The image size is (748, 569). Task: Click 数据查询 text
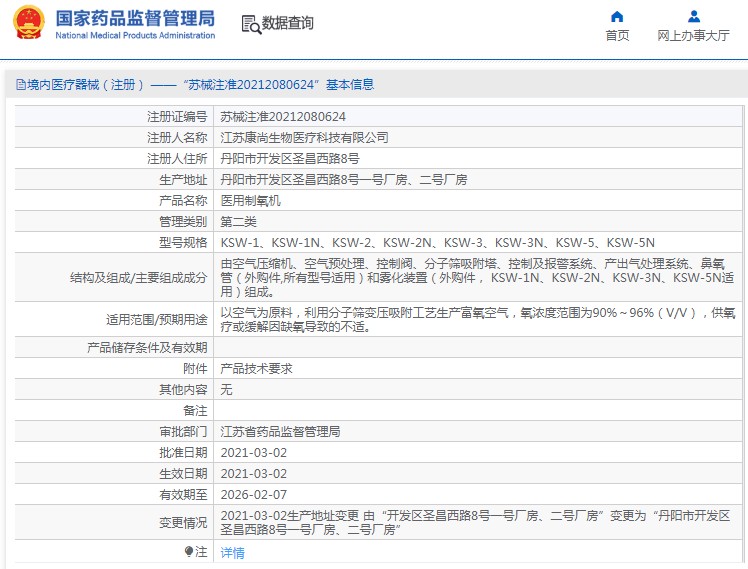coord(287,23)
